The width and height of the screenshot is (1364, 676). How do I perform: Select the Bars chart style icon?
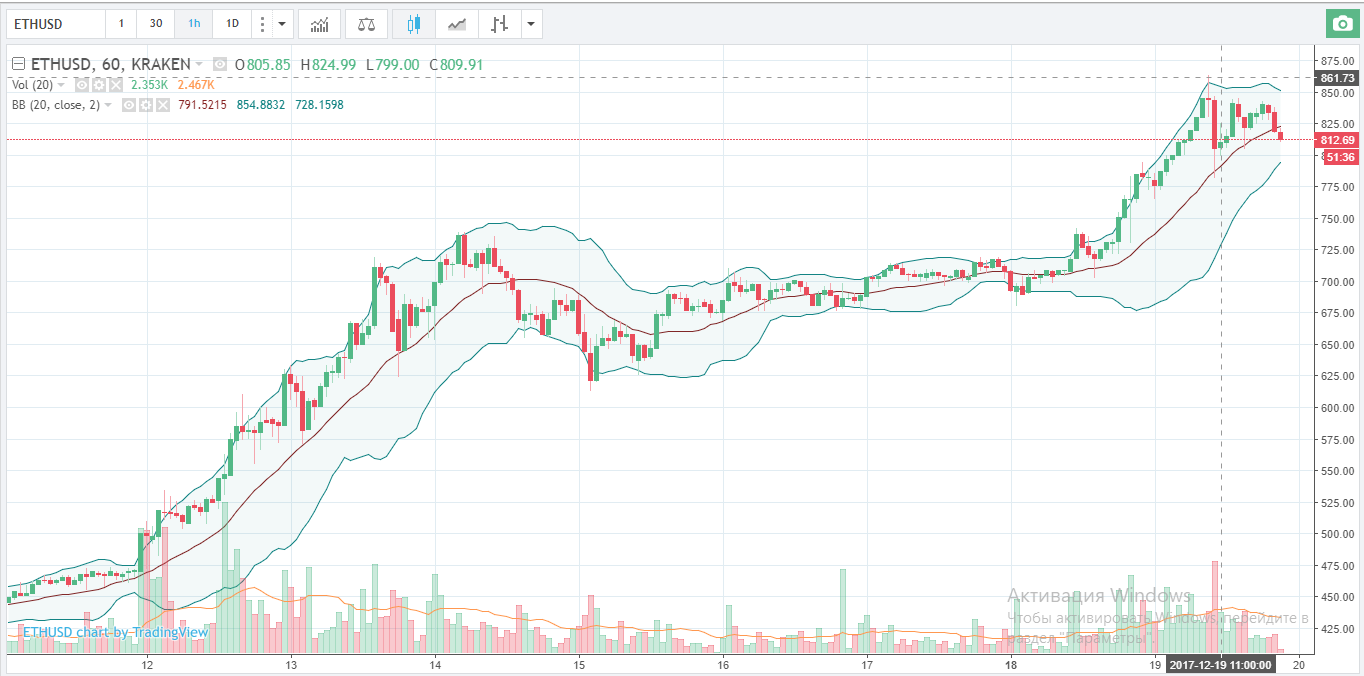499,23
